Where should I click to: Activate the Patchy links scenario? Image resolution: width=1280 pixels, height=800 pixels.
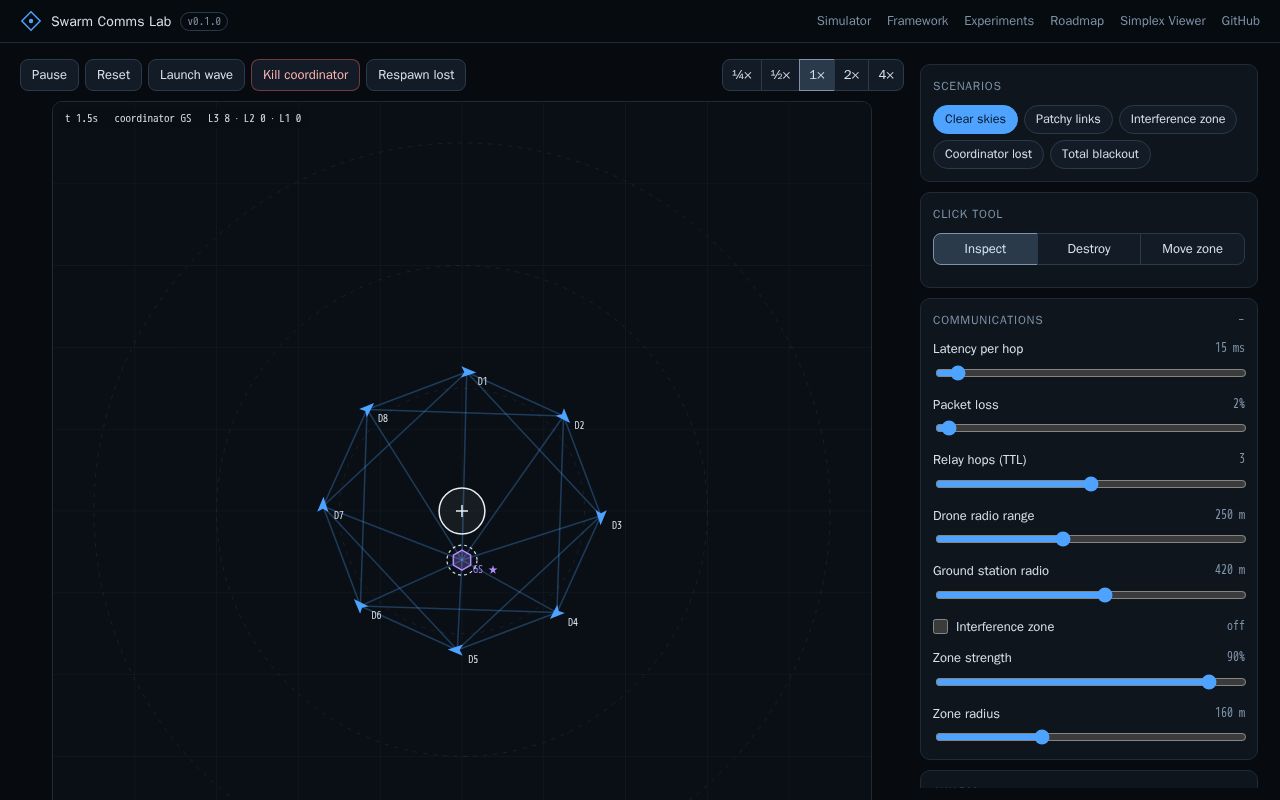pos(1068,119)
